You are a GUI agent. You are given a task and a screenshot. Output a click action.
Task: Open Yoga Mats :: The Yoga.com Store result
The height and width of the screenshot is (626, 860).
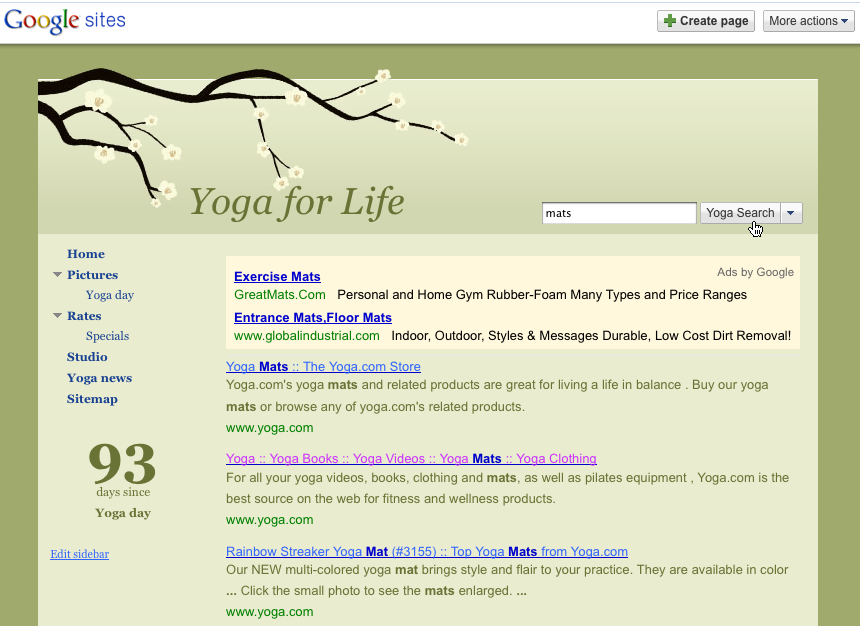click(323, 366)
